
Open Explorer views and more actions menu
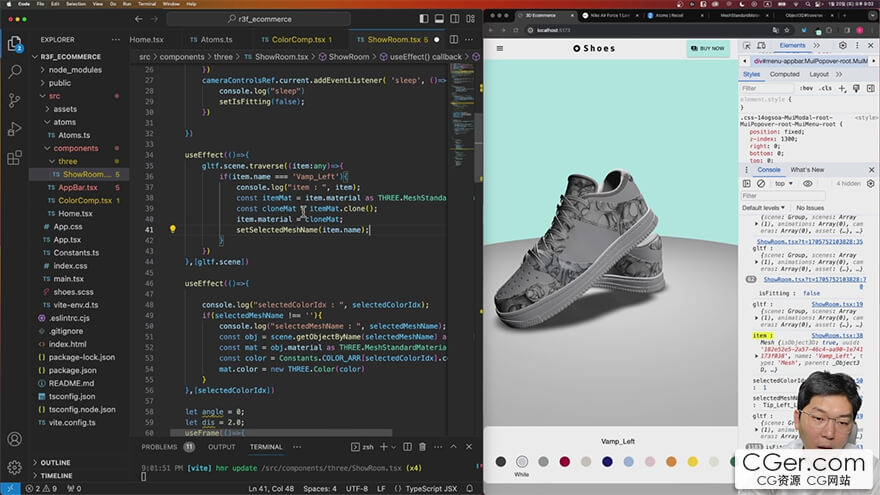116,40
